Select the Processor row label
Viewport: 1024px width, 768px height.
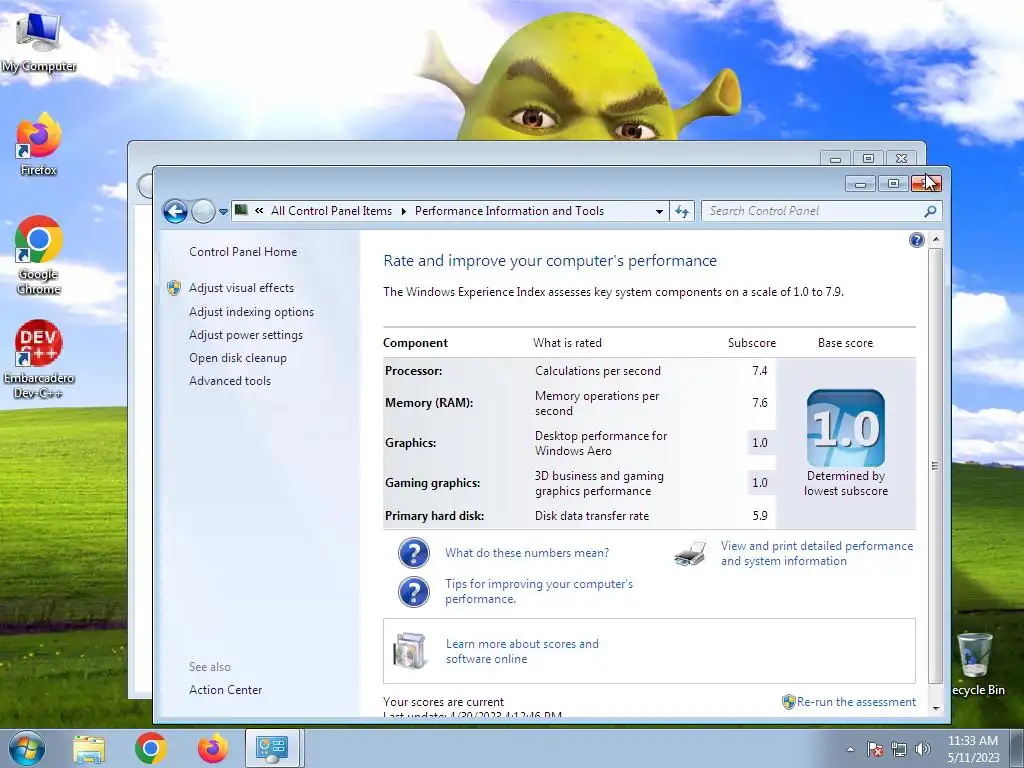(413, 371)
